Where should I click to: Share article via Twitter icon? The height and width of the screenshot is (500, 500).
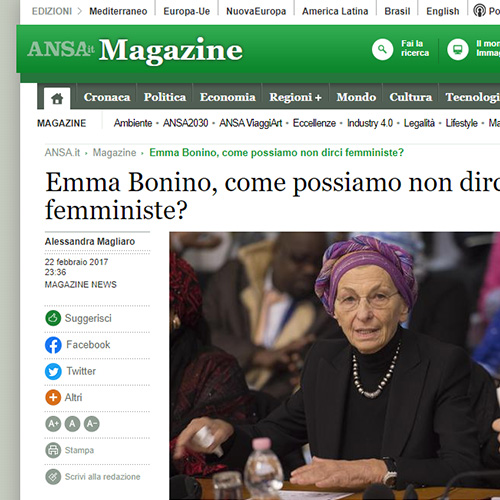coord(53,371)
